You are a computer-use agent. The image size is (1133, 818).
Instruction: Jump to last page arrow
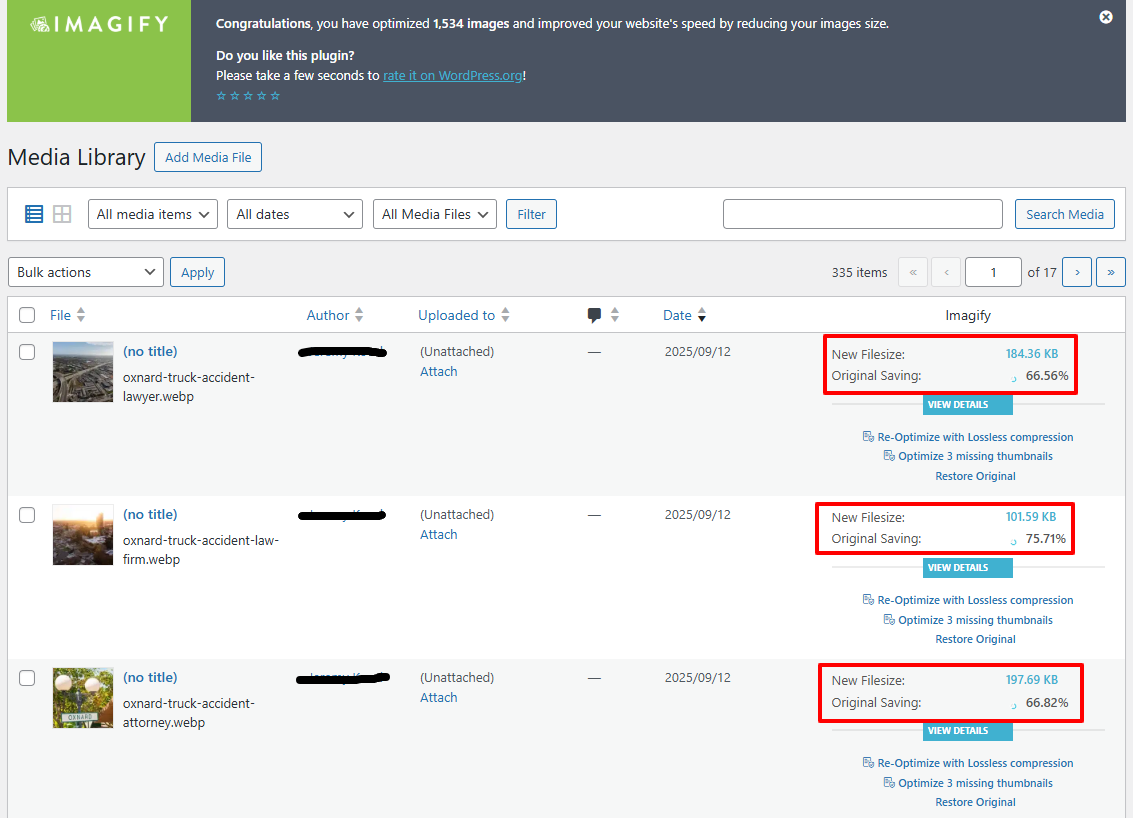(1111, 272)
